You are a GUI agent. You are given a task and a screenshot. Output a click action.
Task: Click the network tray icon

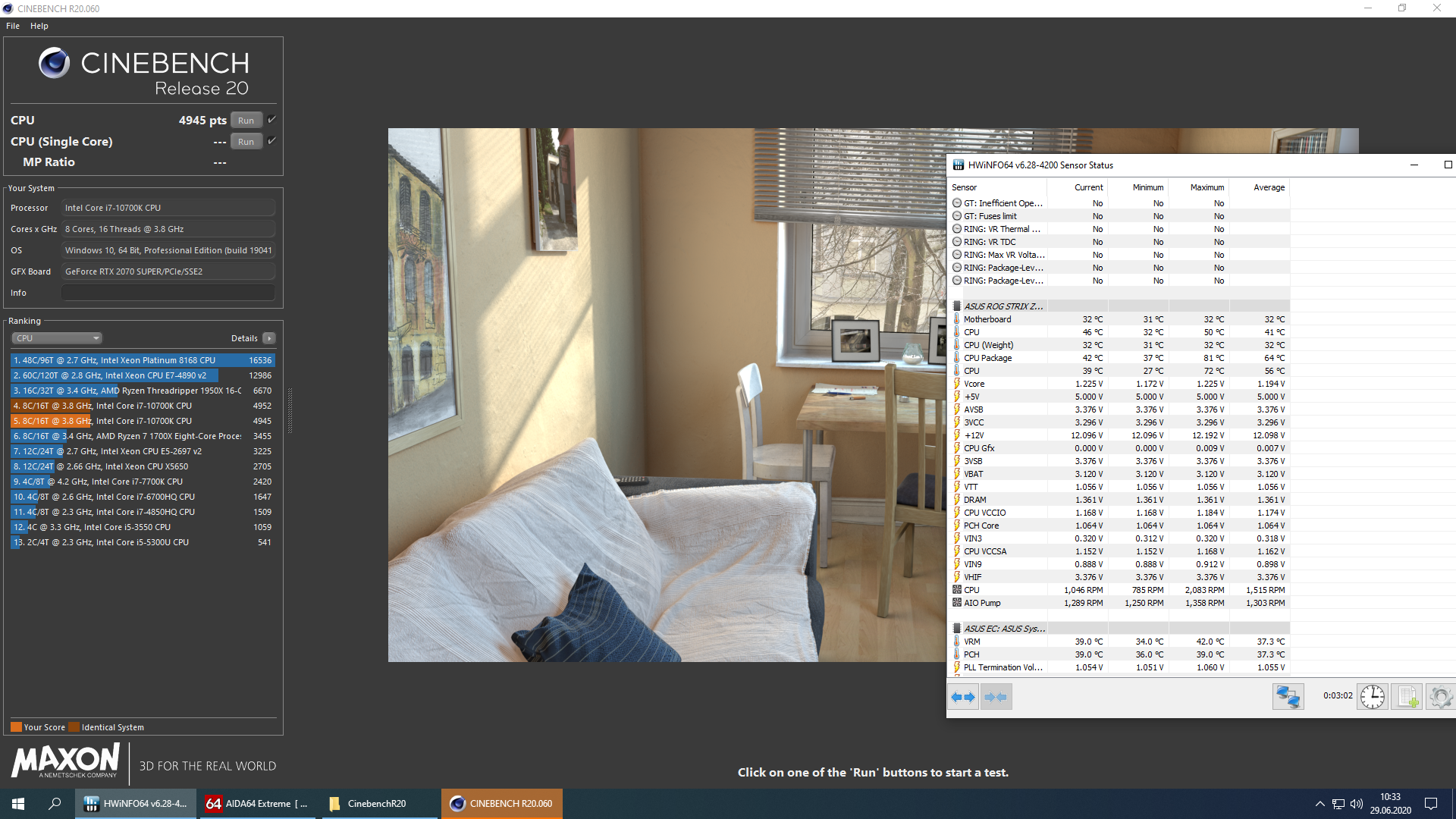[x=1338, y=804]
